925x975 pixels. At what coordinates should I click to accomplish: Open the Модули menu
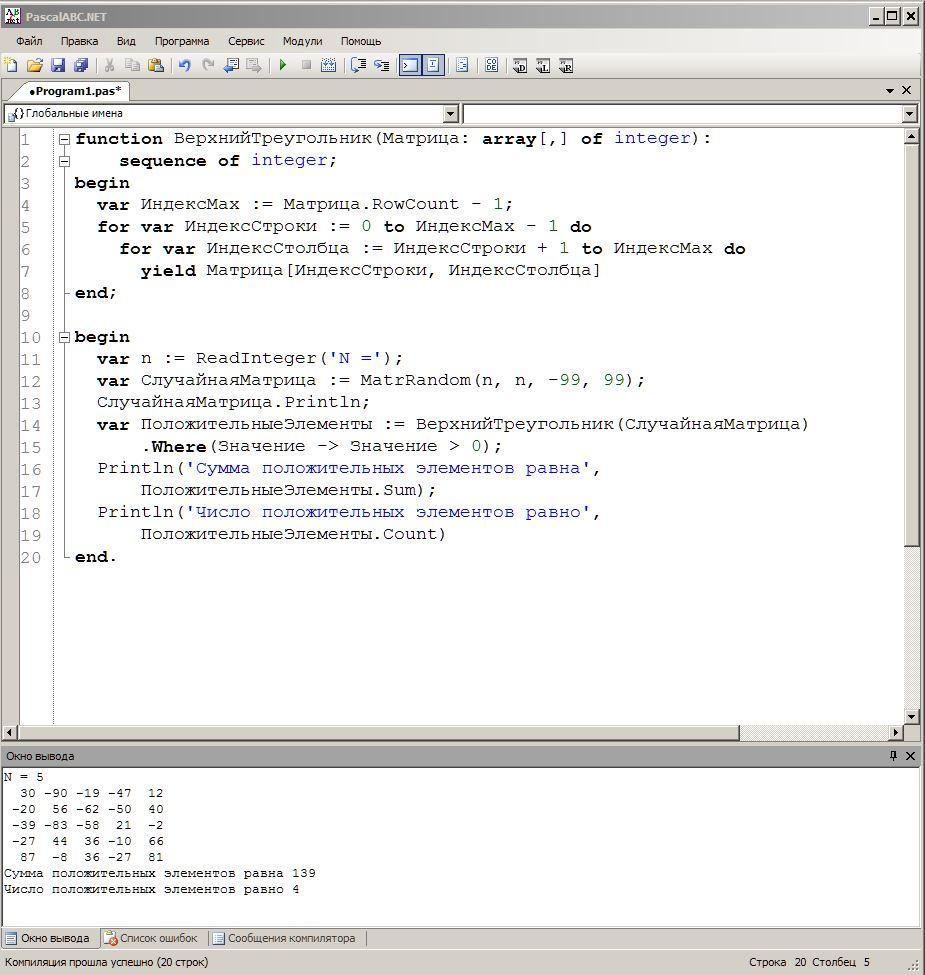click(302, 41)
